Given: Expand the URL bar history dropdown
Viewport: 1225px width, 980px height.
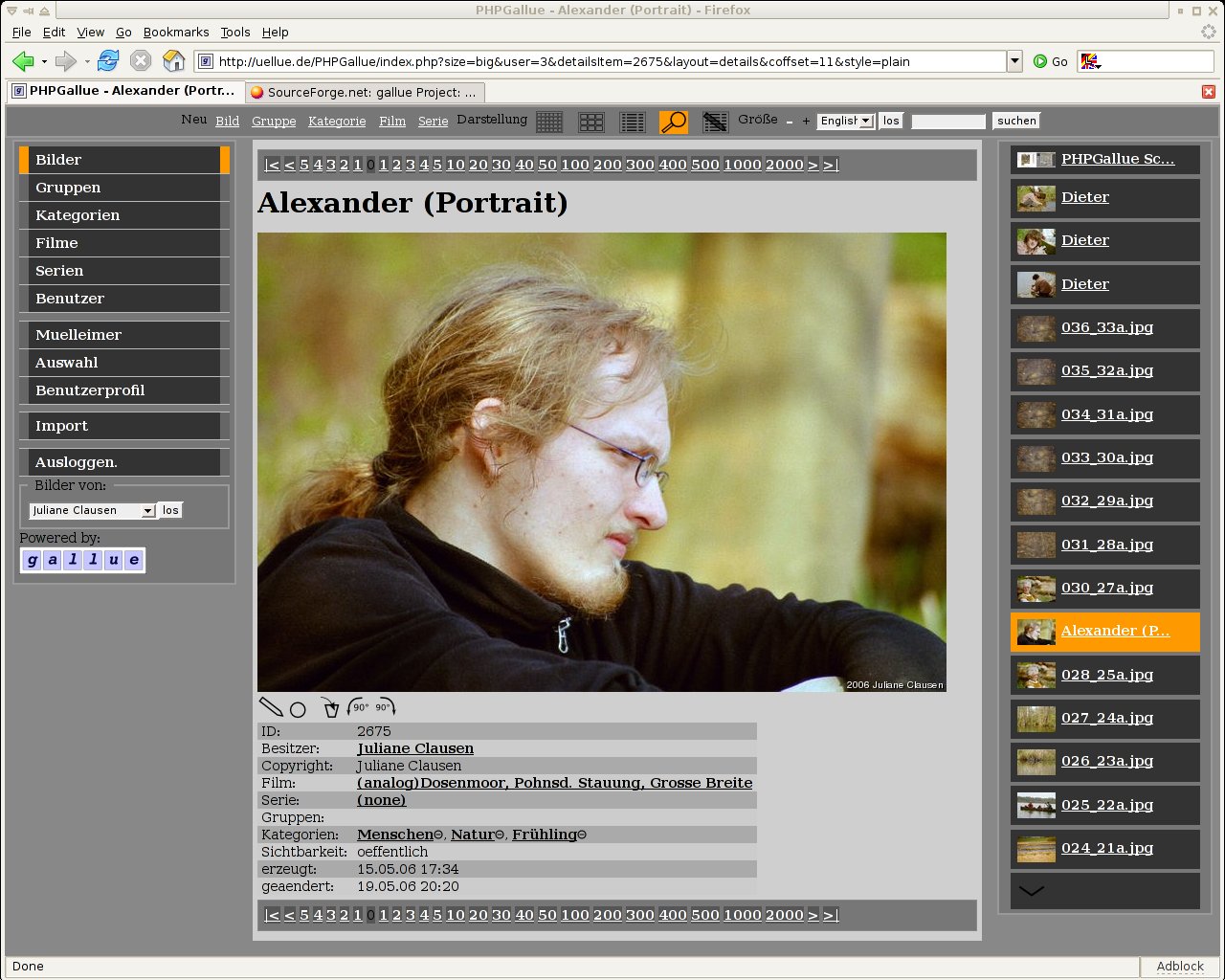Looking at the screenshot, I should click(1014, 61).
